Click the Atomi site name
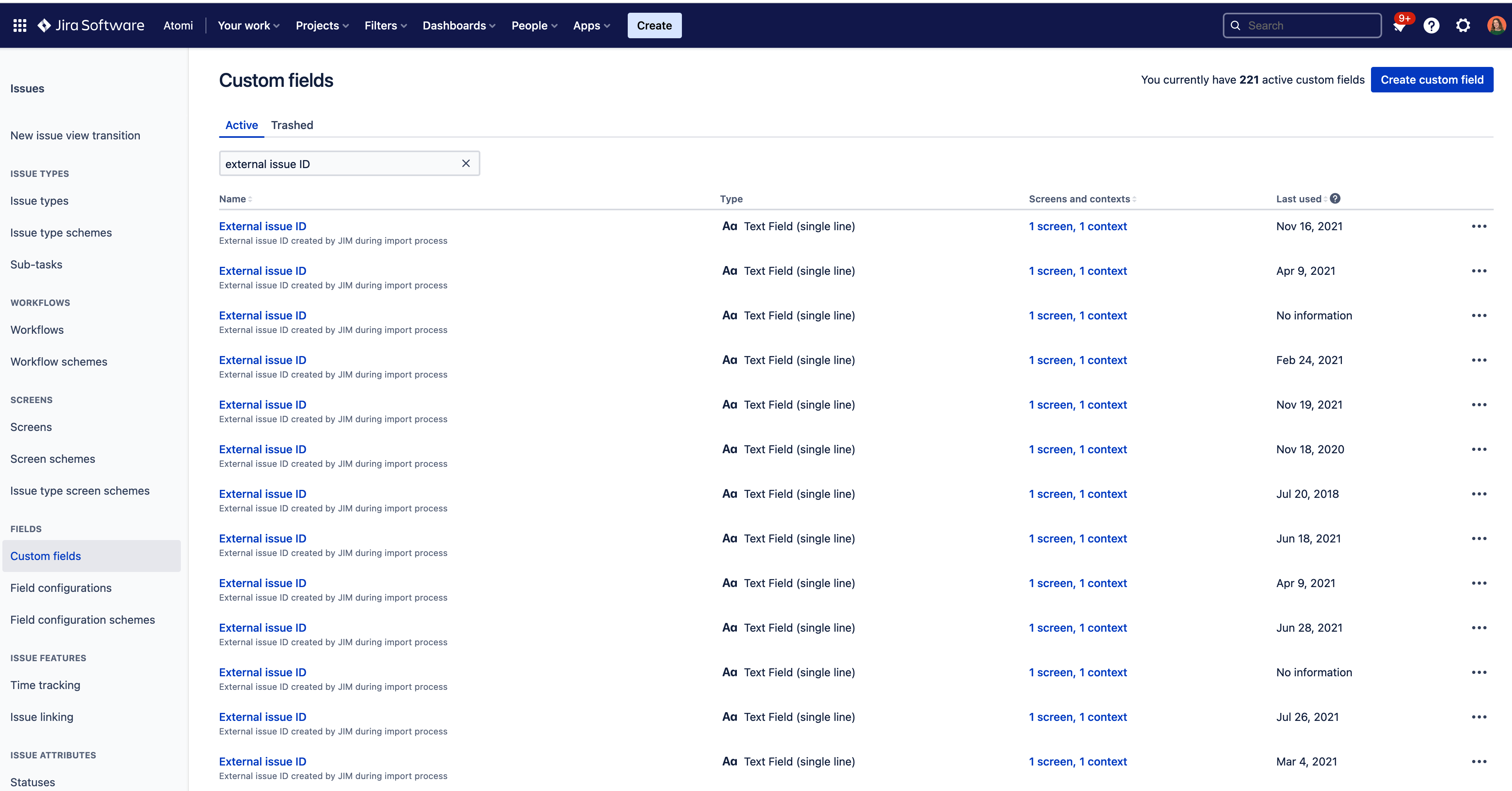Viewport: 1512px width, 791px height. [178, 25]
